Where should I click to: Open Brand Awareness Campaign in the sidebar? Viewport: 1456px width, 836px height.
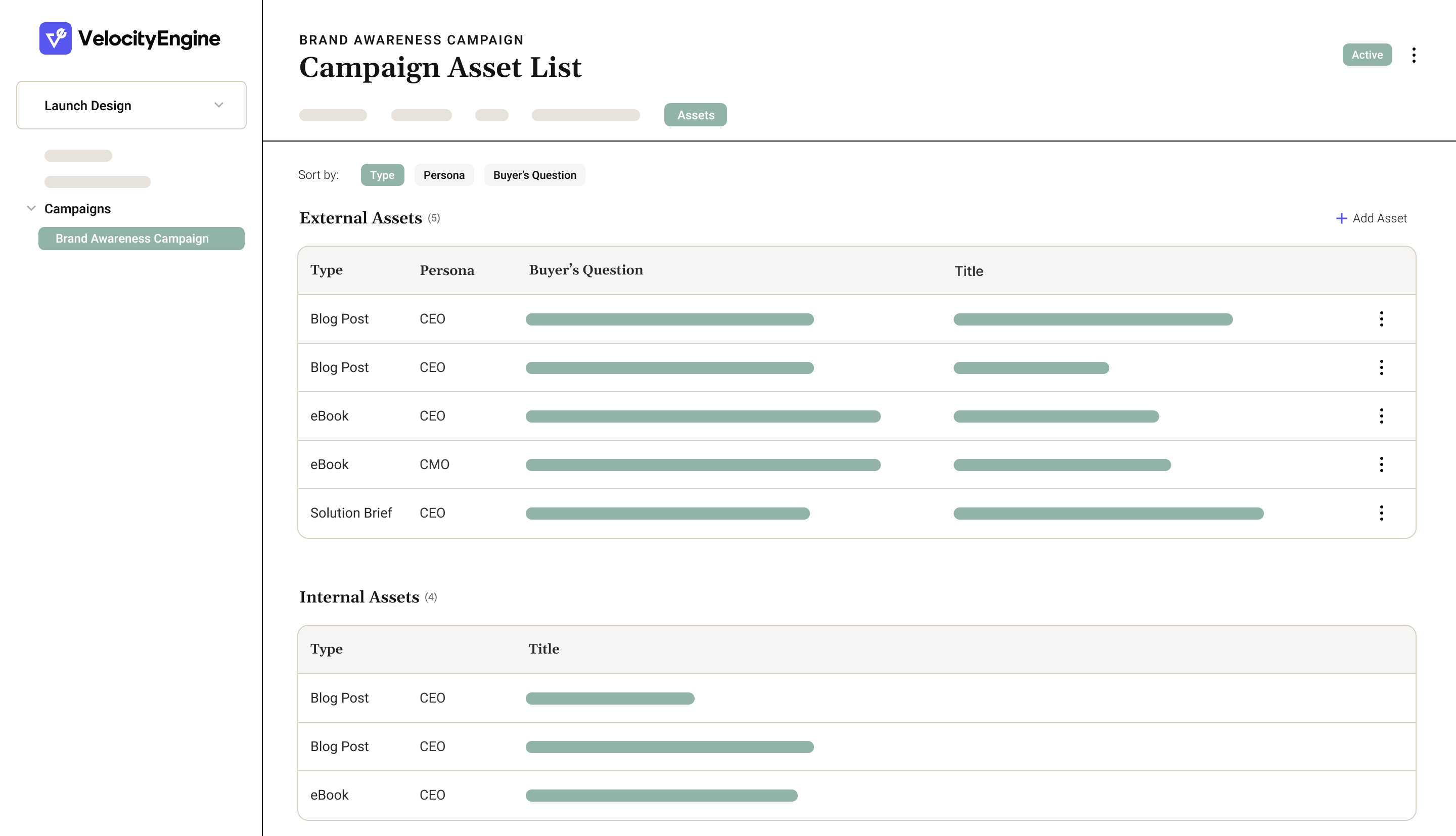click(141, 238)
